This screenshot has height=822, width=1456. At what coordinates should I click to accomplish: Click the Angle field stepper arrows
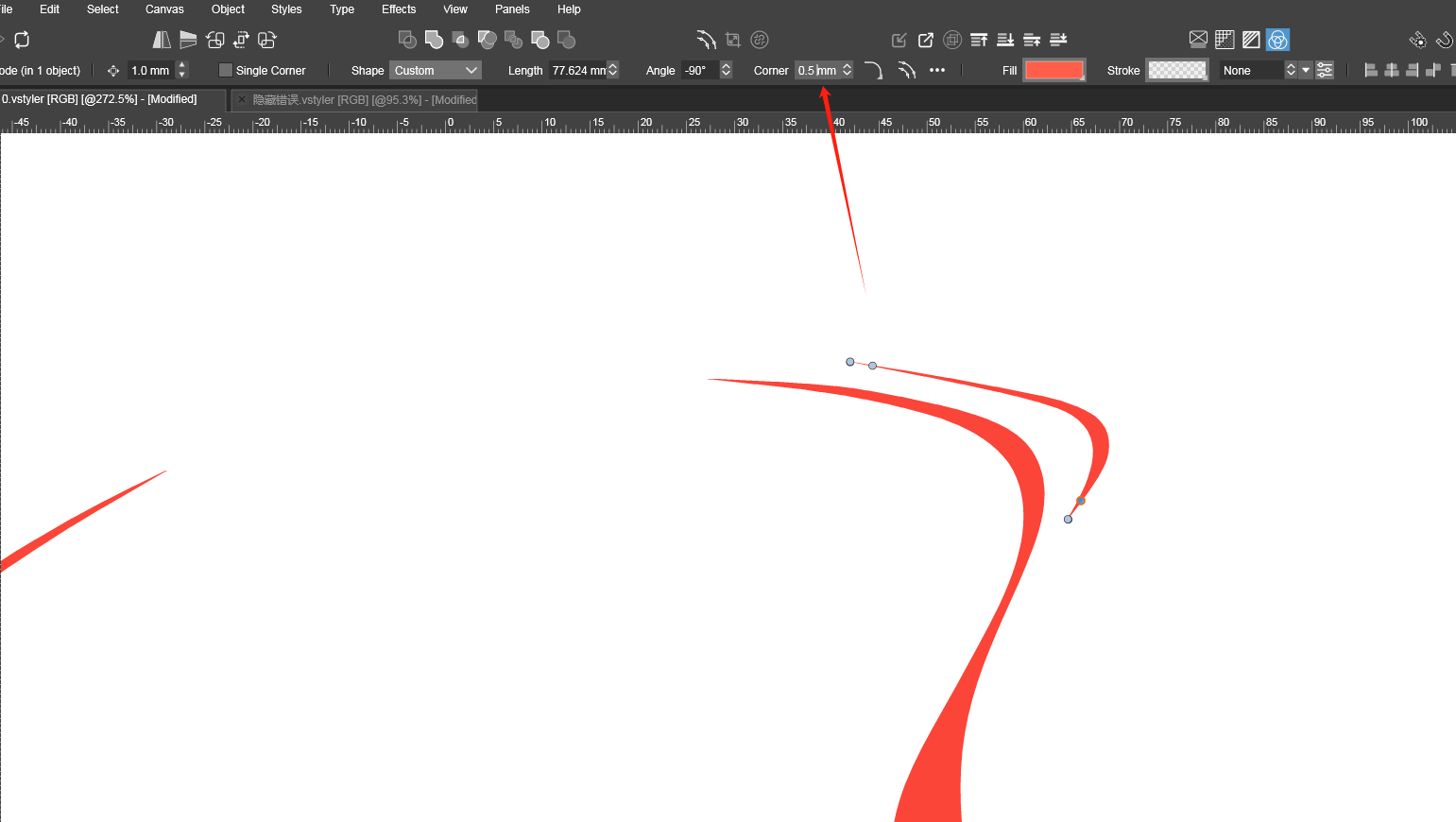(x=726, y=70)
